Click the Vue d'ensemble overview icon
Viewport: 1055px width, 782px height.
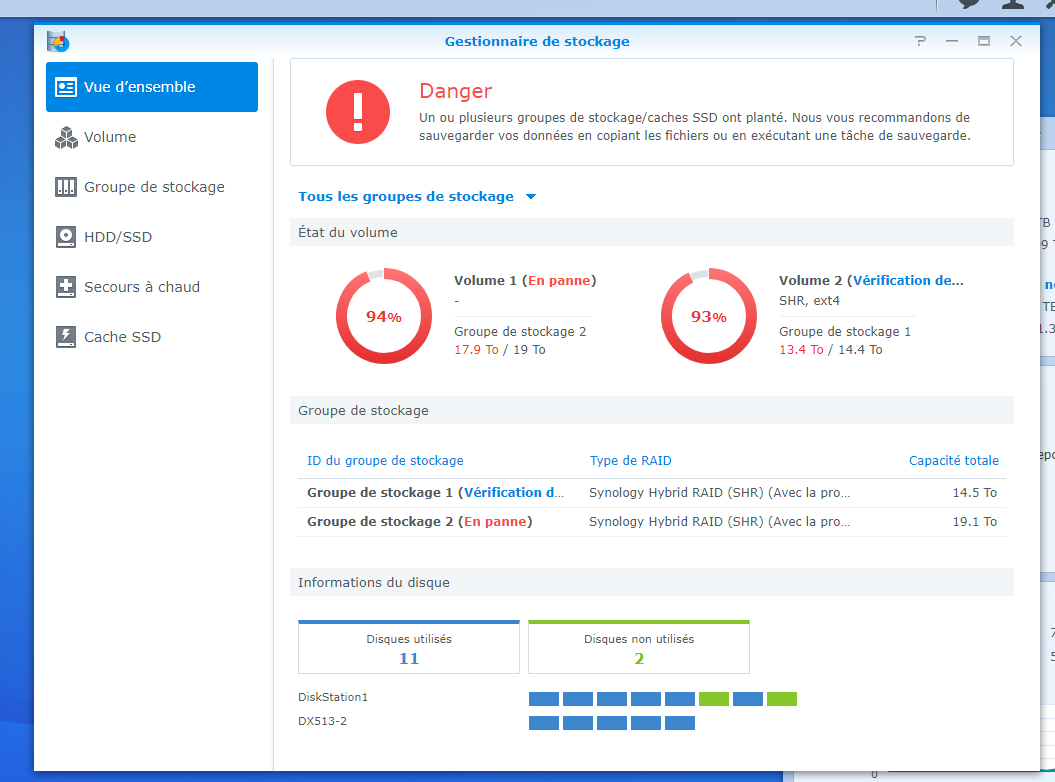click(x=66, y=87)
